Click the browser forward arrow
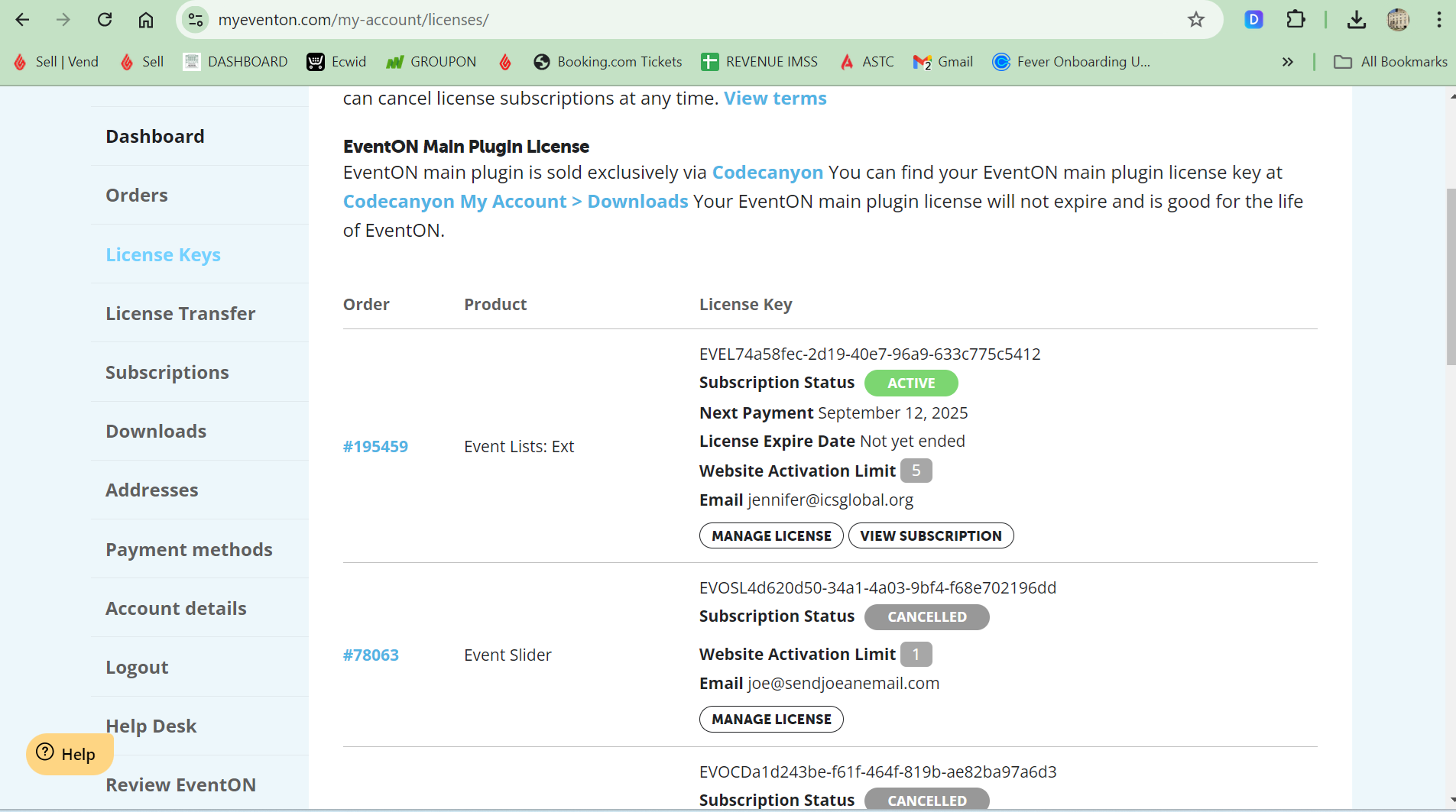1456x812 pixels. point(63,20)
